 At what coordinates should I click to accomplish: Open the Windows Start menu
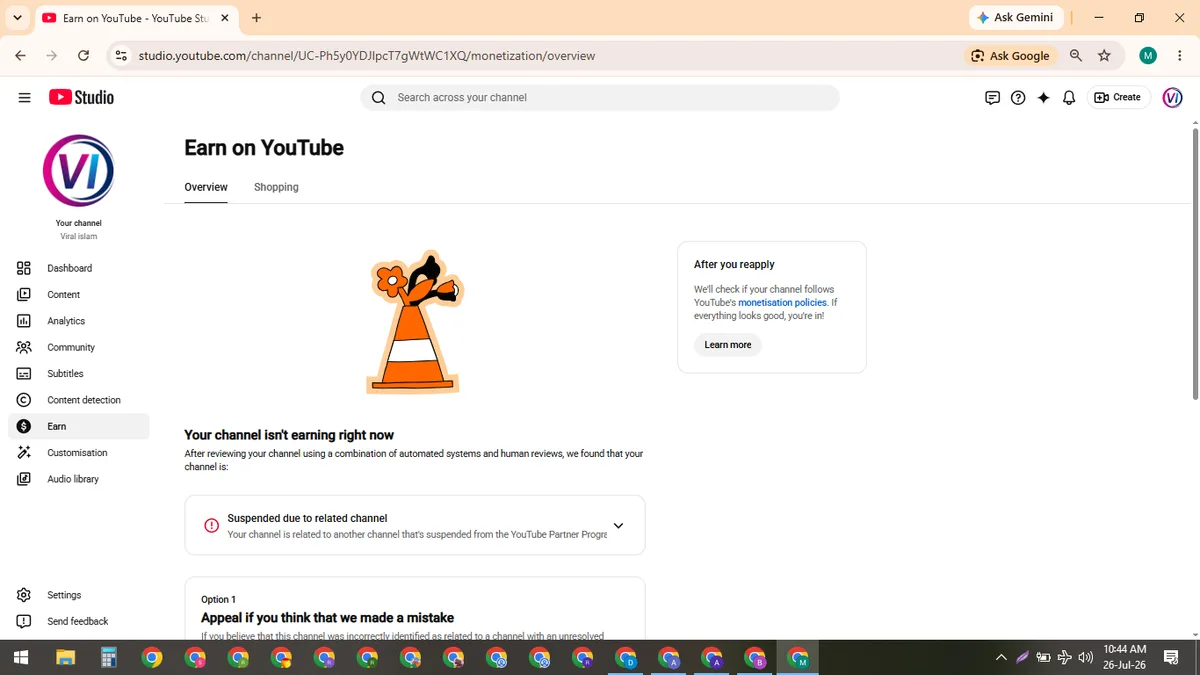21,657
